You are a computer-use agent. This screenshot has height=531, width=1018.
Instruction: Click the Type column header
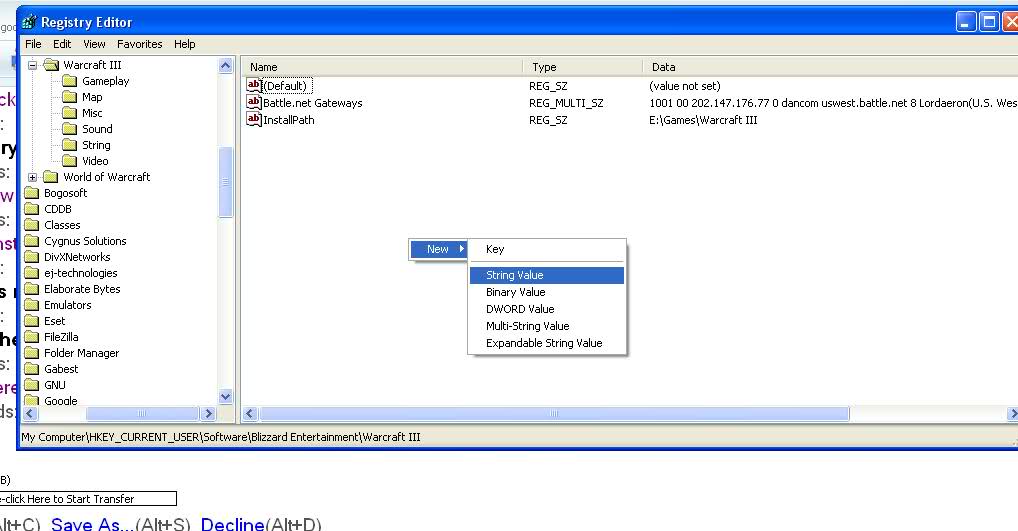583,67
